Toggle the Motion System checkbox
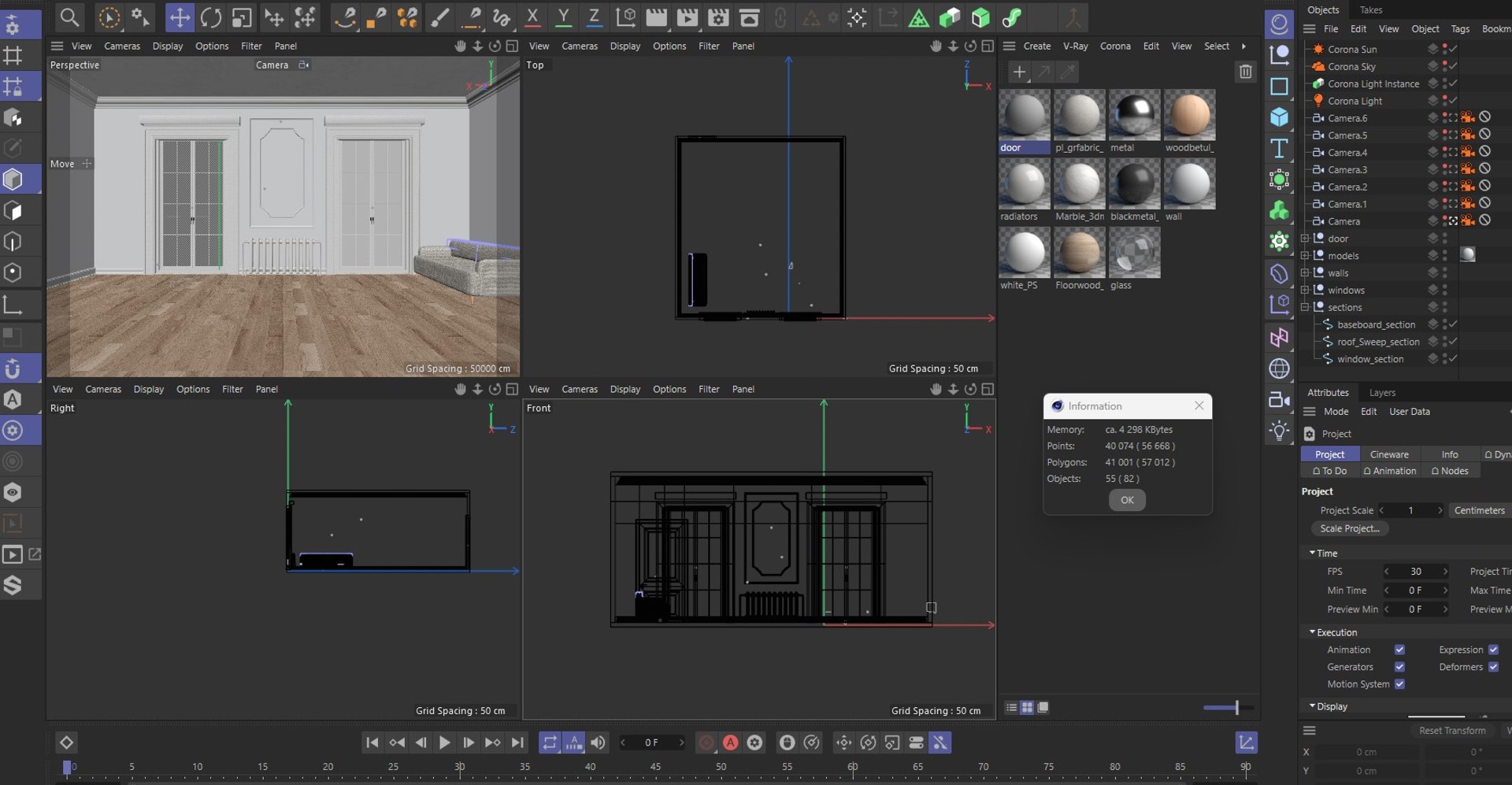Viewport: 1512px width, 785px height. [1399, 685]
